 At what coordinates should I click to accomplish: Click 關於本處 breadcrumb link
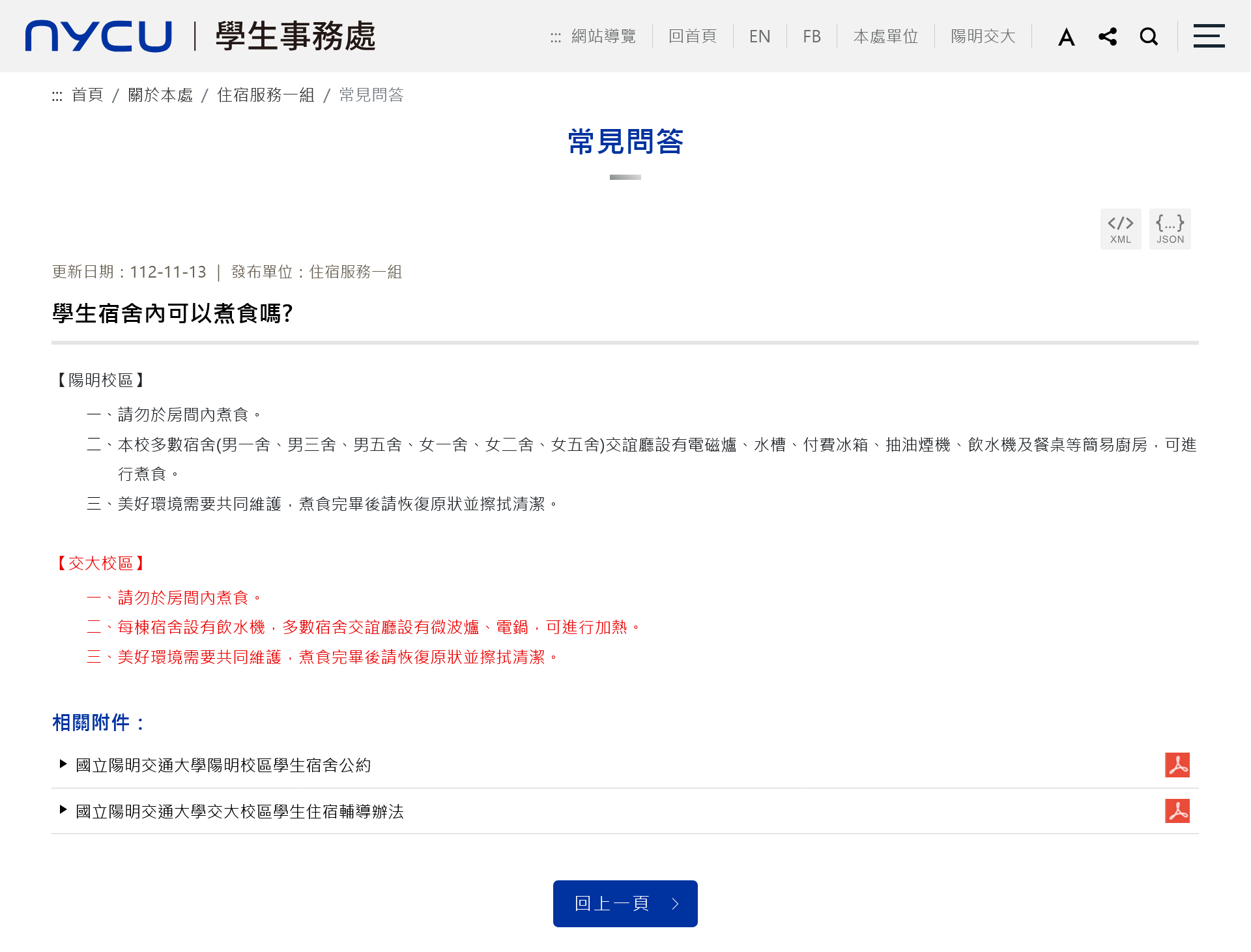[x=160, y=95]
